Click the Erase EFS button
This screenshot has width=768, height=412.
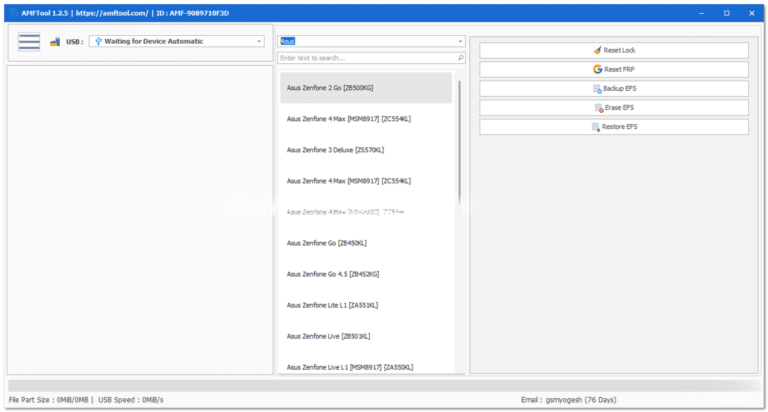point(614,107)
